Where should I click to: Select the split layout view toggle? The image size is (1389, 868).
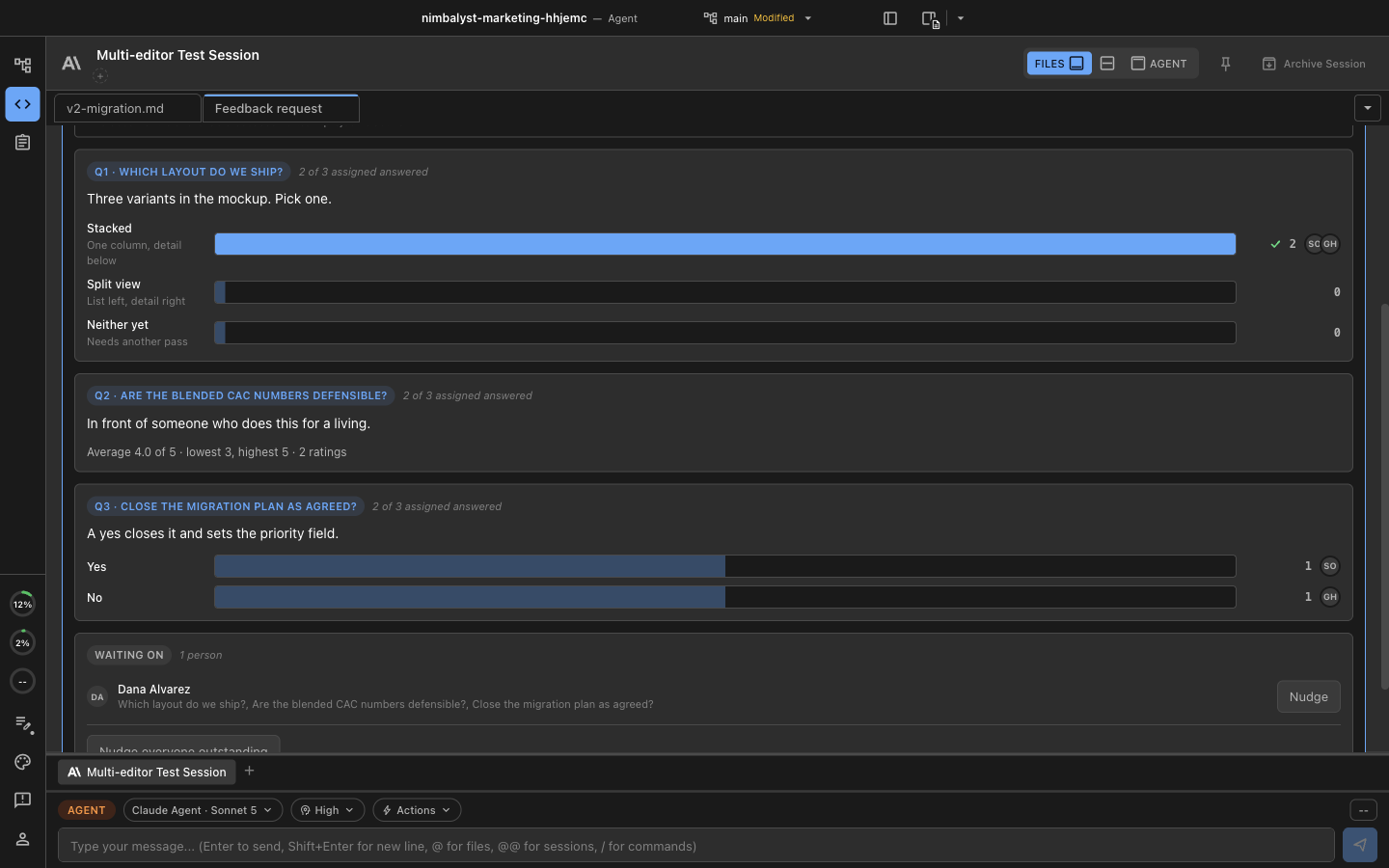(x=1107, y=64)
